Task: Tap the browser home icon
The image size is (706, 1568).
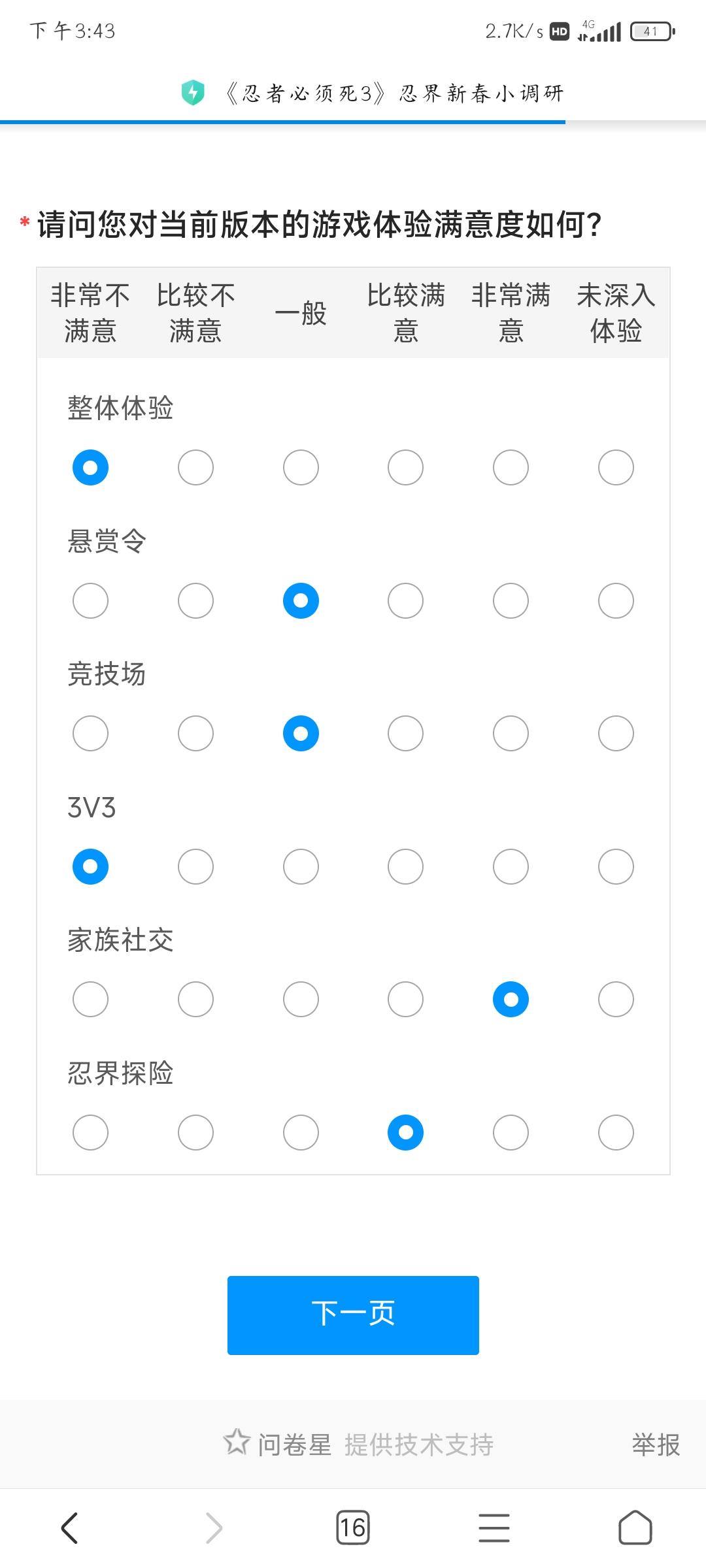Action: 635,1527
